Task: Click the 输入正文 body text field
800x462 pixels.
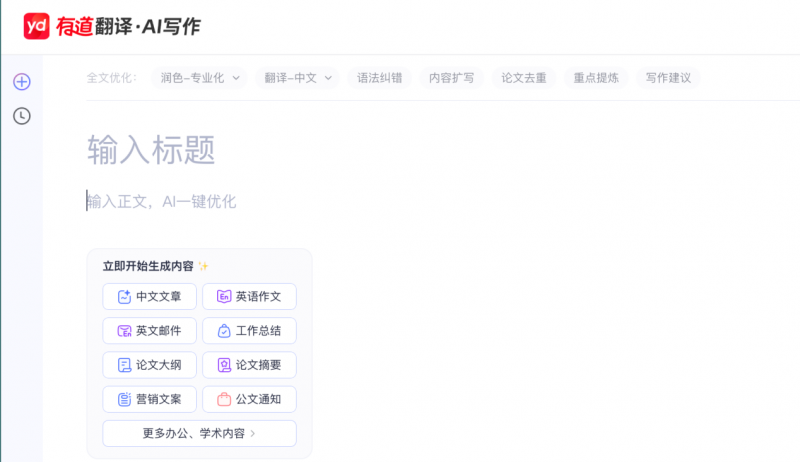Action: coord(161,201)
